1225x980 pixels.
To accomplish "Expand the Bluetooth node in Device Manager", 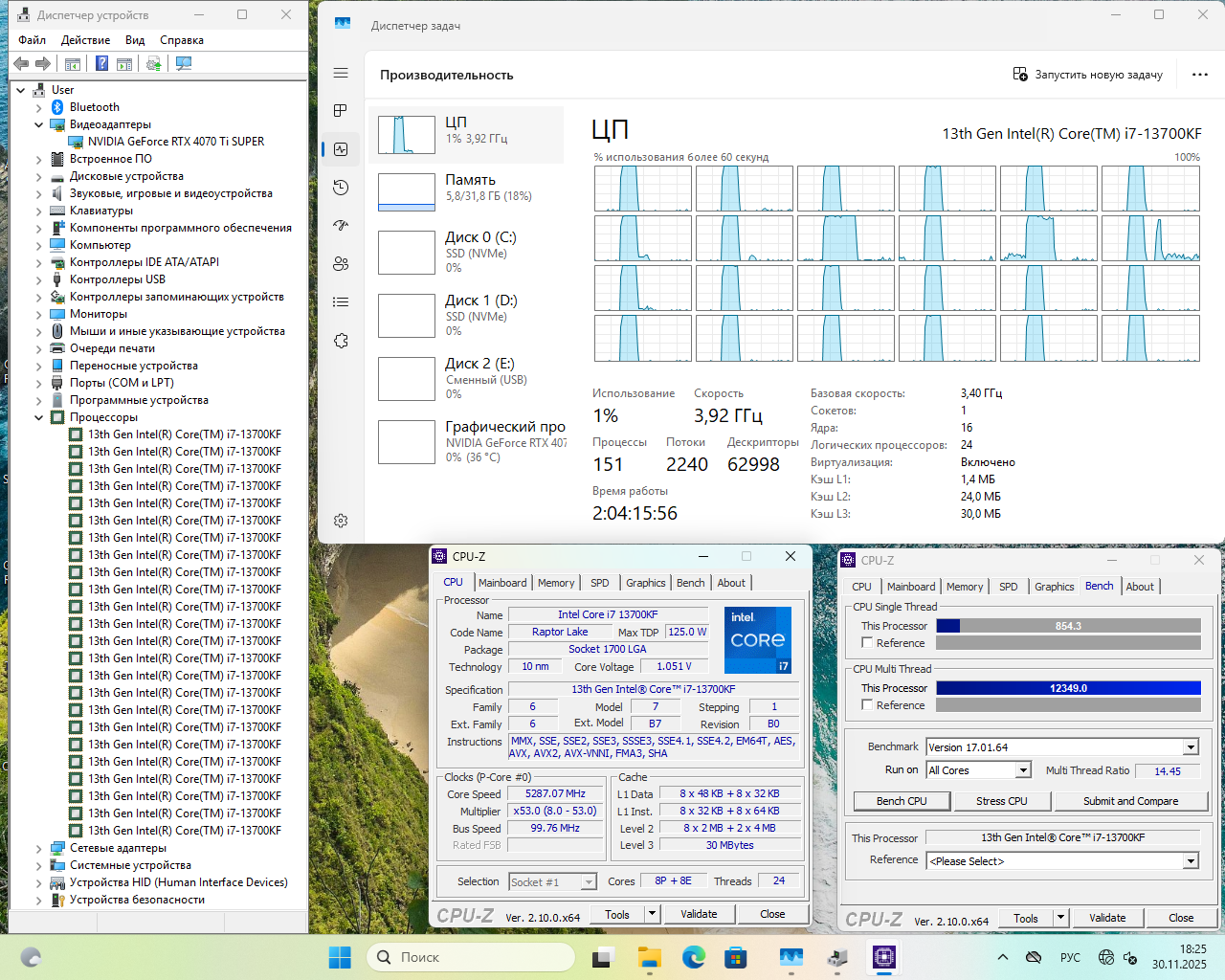I will [x=38, y=107].
